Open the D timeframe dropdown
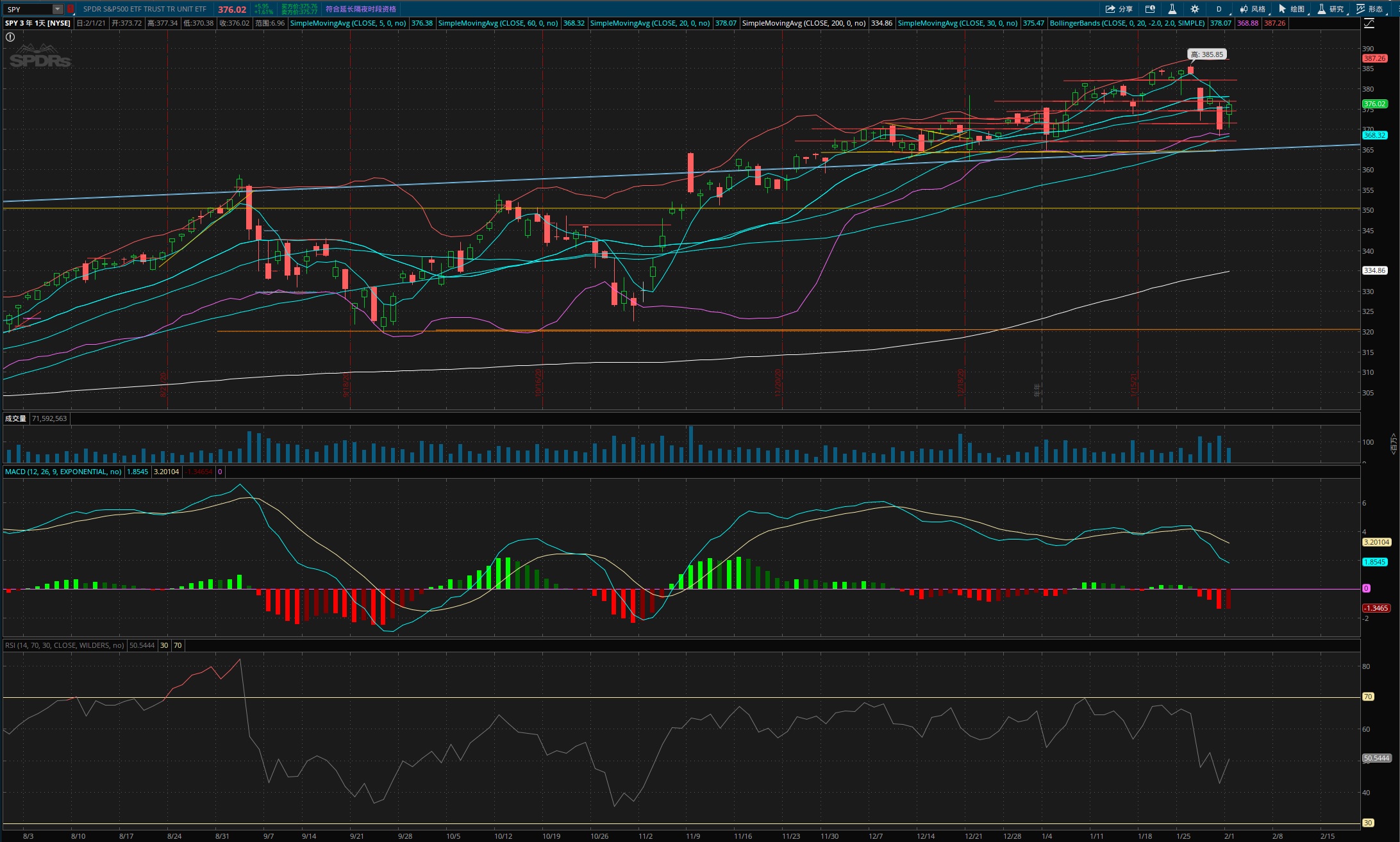 click(x=1219, y=9)
